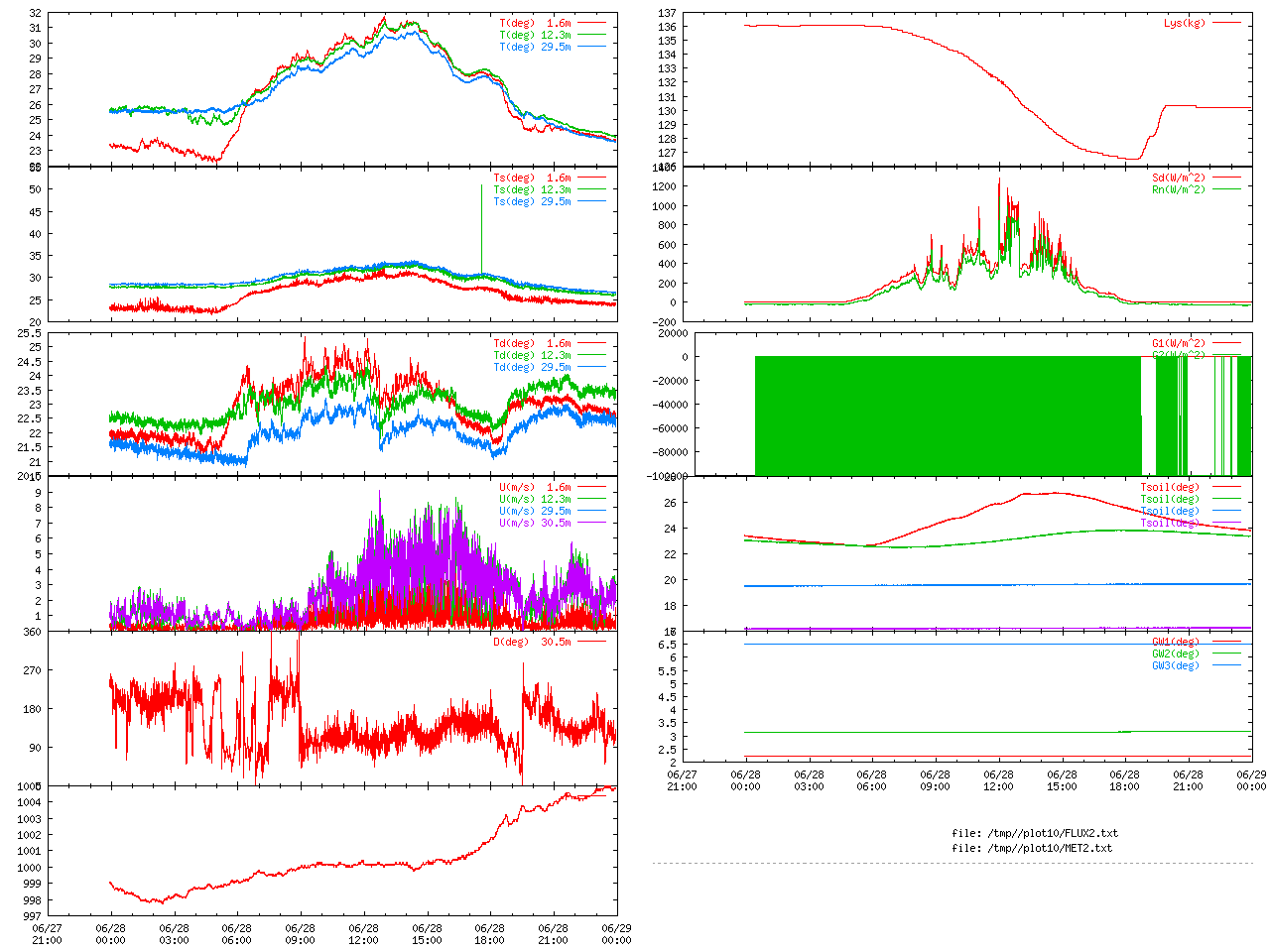Viewport: 1270px width, 952px height.
Task: Click the 'U(m/s) 30.5m' wind legend label
Action: [536, 523]
